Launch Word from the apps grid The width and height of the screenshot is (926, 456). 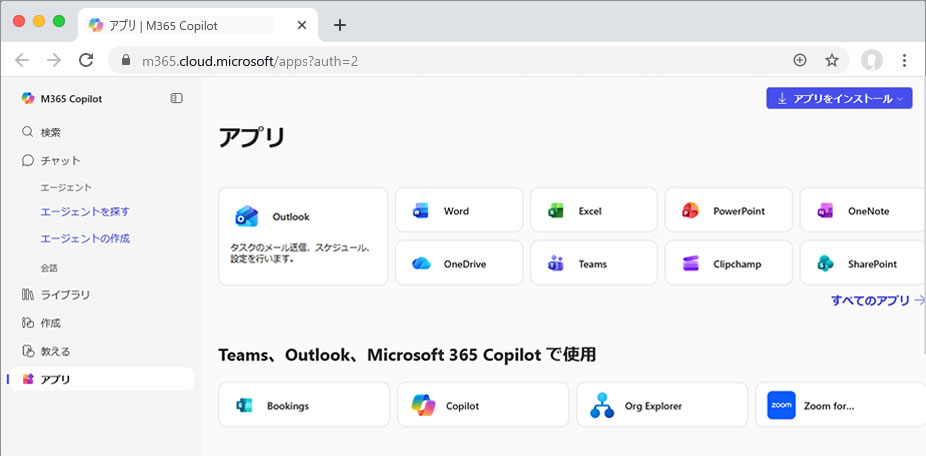coord(458,211)
